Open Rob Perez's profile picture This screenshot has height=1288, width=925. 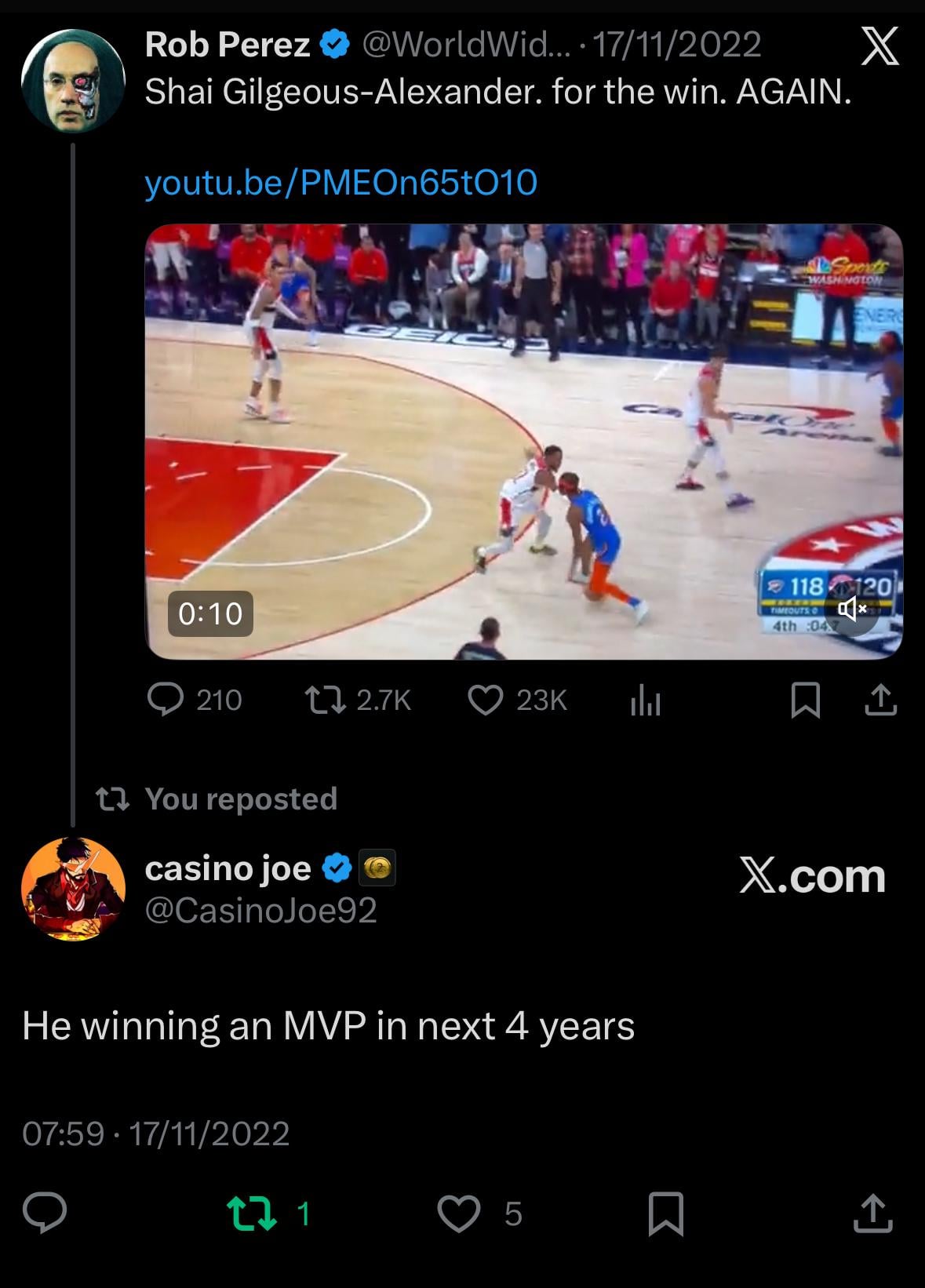click(x=73, y=82)
